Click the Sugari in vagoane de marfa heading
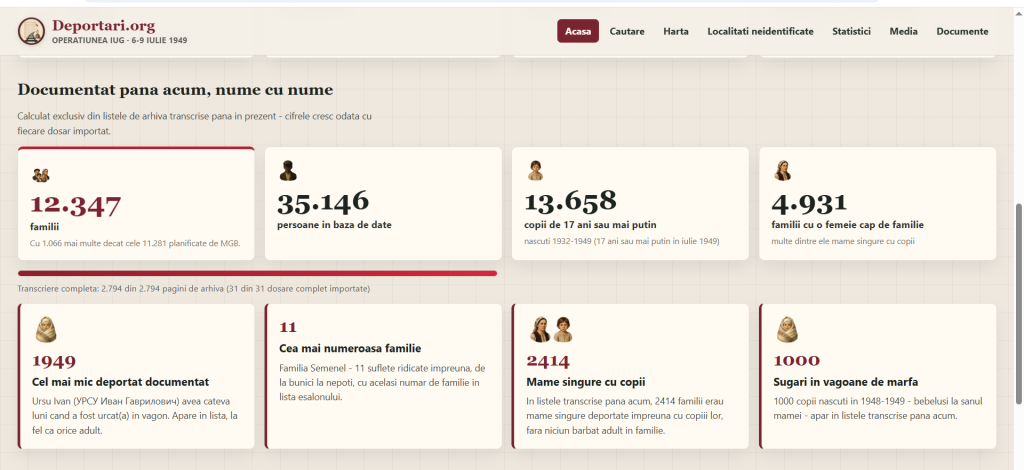Screen dimensions: 1024x470 pos(846,382)
